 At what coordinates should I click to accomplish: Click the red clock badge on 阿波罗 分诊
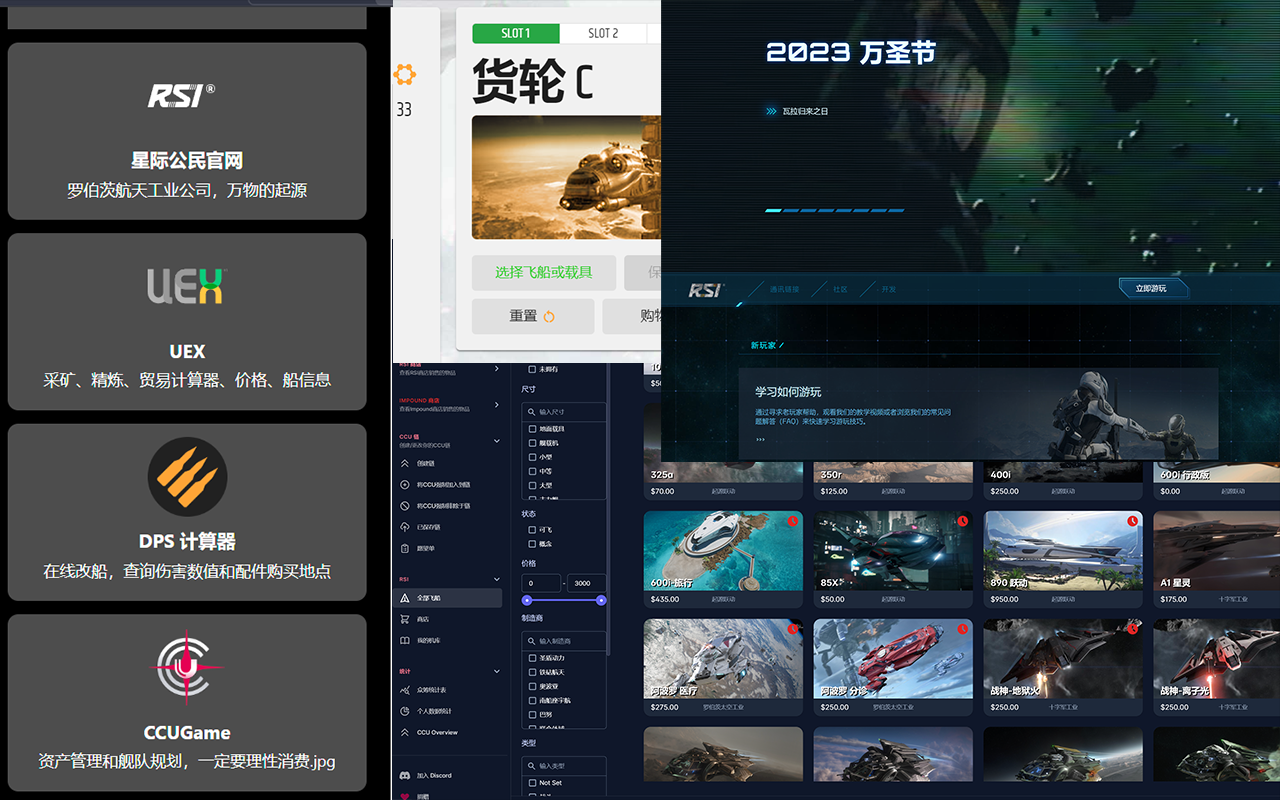click(x=963, y=629)
